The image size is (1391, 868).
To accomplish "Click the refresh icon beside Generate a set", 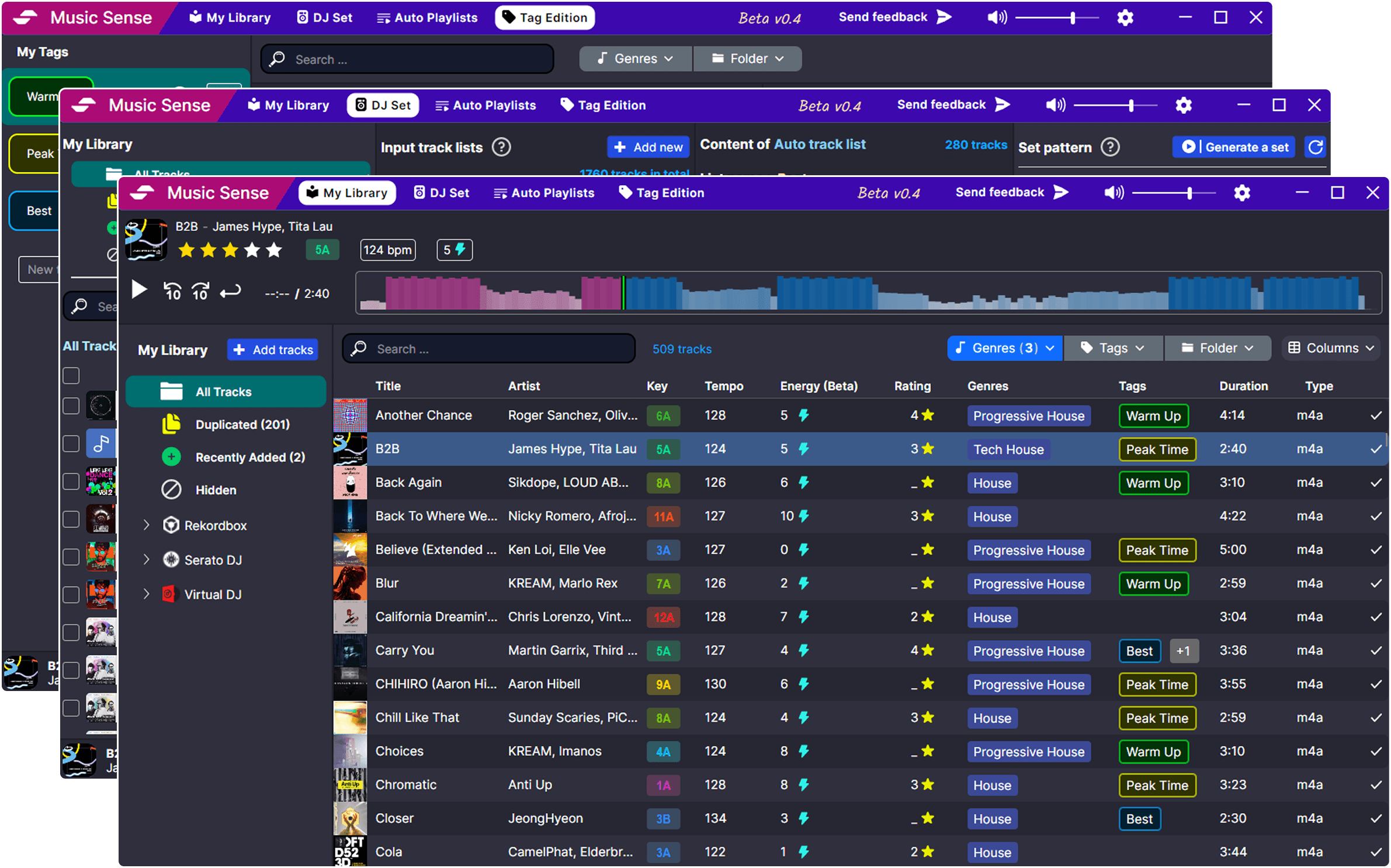I will (1315, 147).
